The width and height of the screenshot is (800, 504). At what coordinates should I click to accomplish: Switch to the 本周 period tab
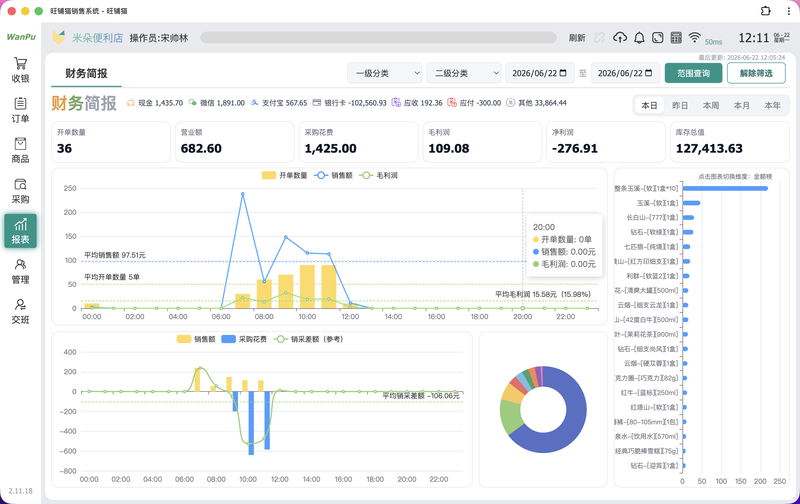click(x=711, y=106)
